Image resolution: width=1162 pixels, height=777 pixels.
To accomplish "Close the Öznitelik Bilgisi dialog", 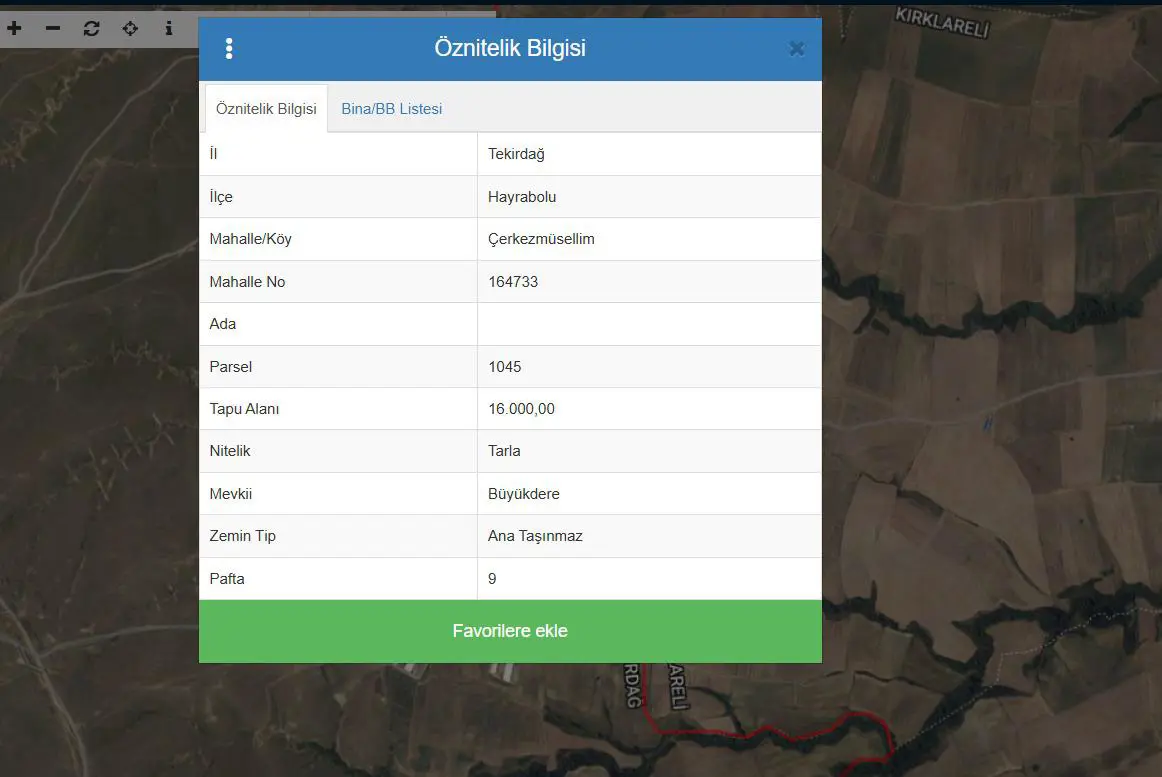I will point(797,49).
